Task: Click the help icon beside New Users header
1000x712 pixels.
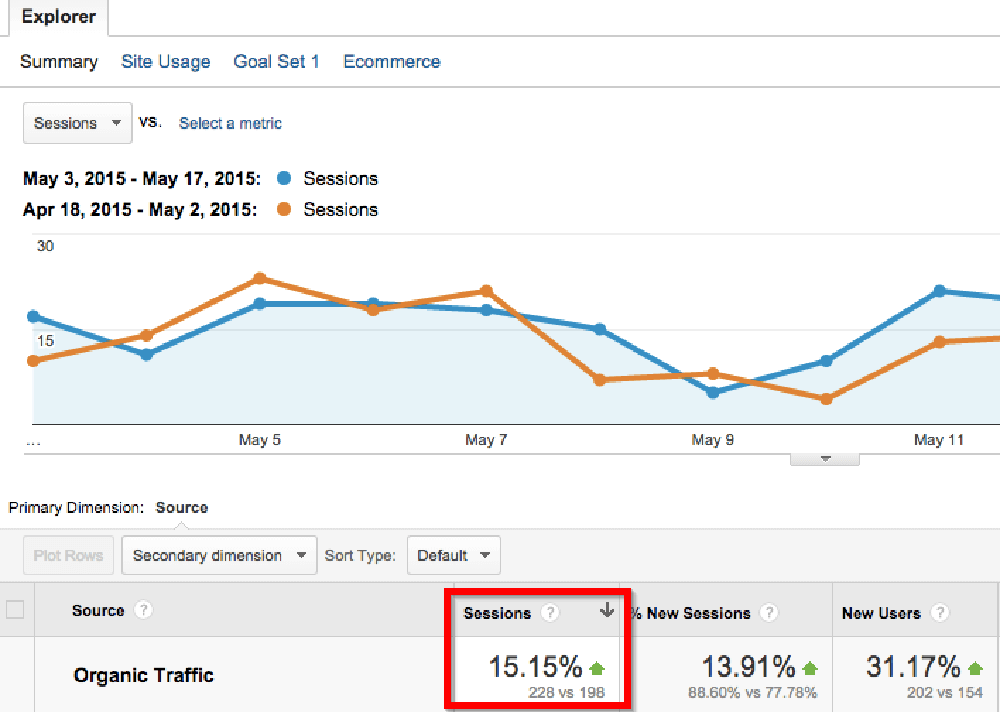Action: pyautogui.click(x=939, y=613)
